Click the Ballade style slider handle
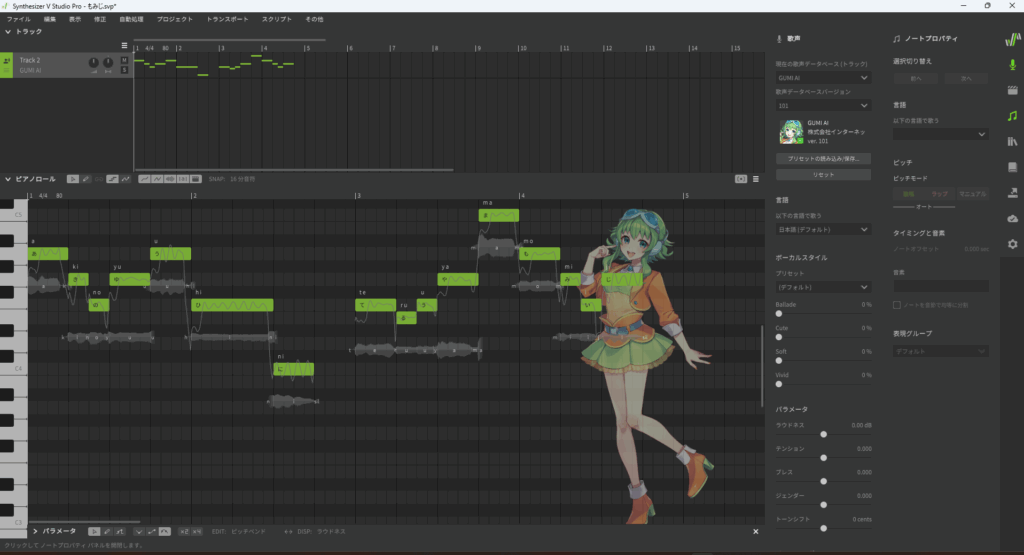 [x=778, y=314]
